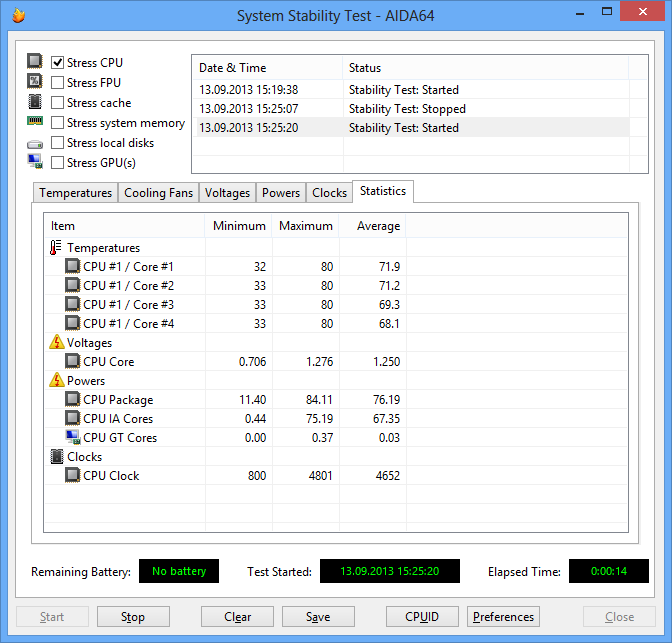The width and height of the screenshot is (672, 643).
Task: Open the Powers tab
Action: point(281,193)
